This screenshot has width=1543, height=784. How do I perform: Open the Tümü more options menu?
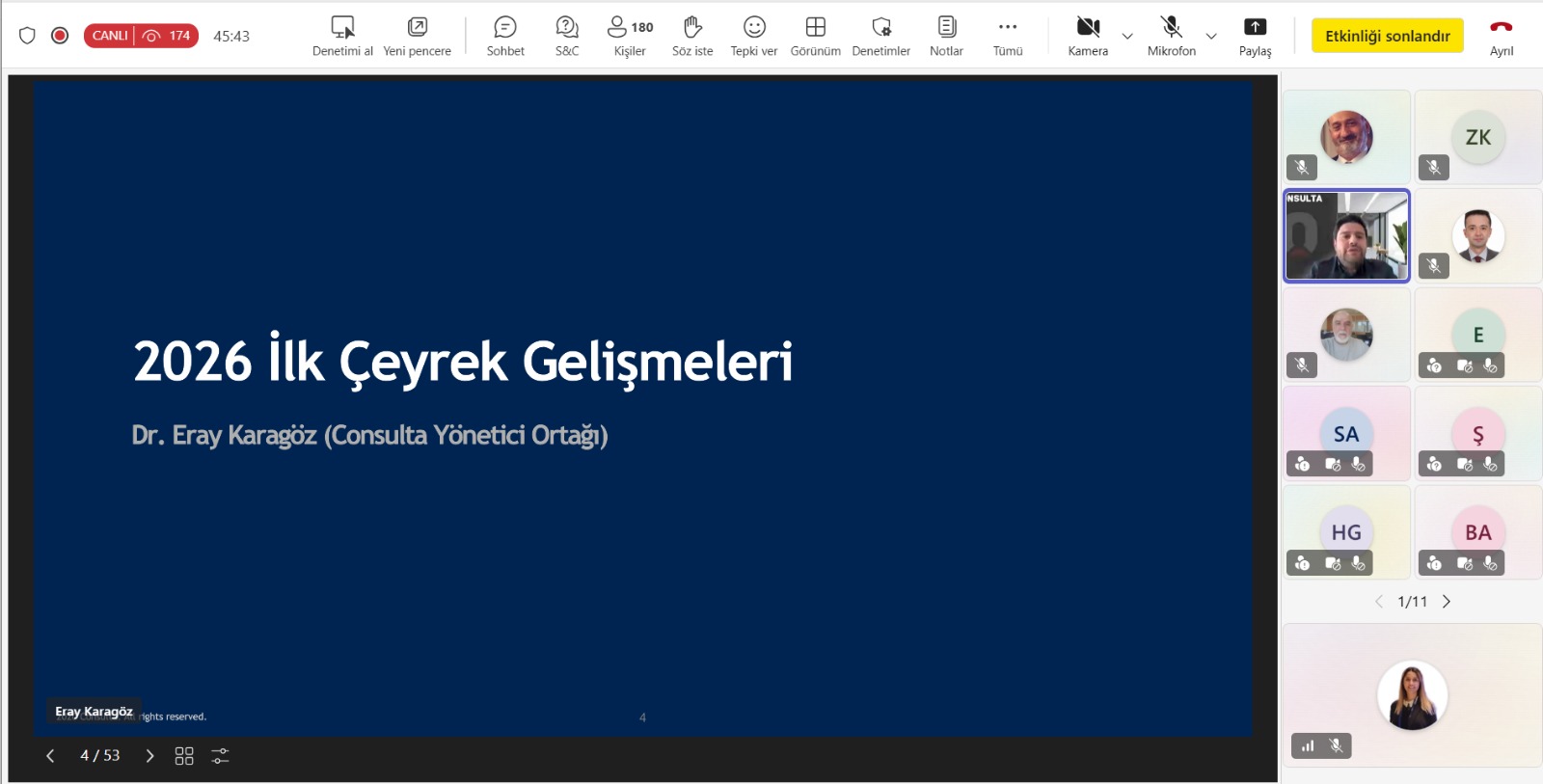coord(1008,37)
